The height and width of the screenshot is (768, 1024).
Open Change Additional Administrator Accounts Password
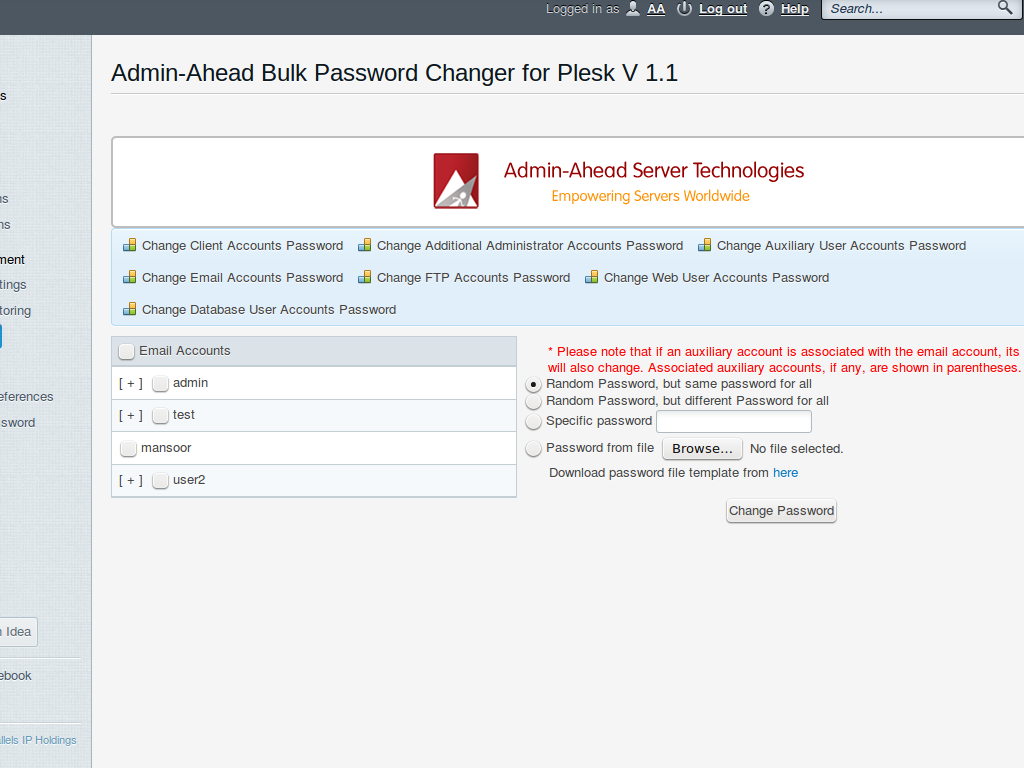point(530,245)
